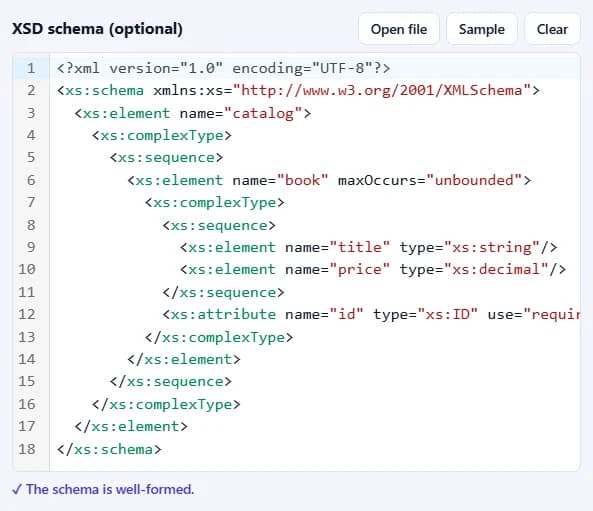Click the "title" element name value

pyautogui.click(x=359, y=247)
